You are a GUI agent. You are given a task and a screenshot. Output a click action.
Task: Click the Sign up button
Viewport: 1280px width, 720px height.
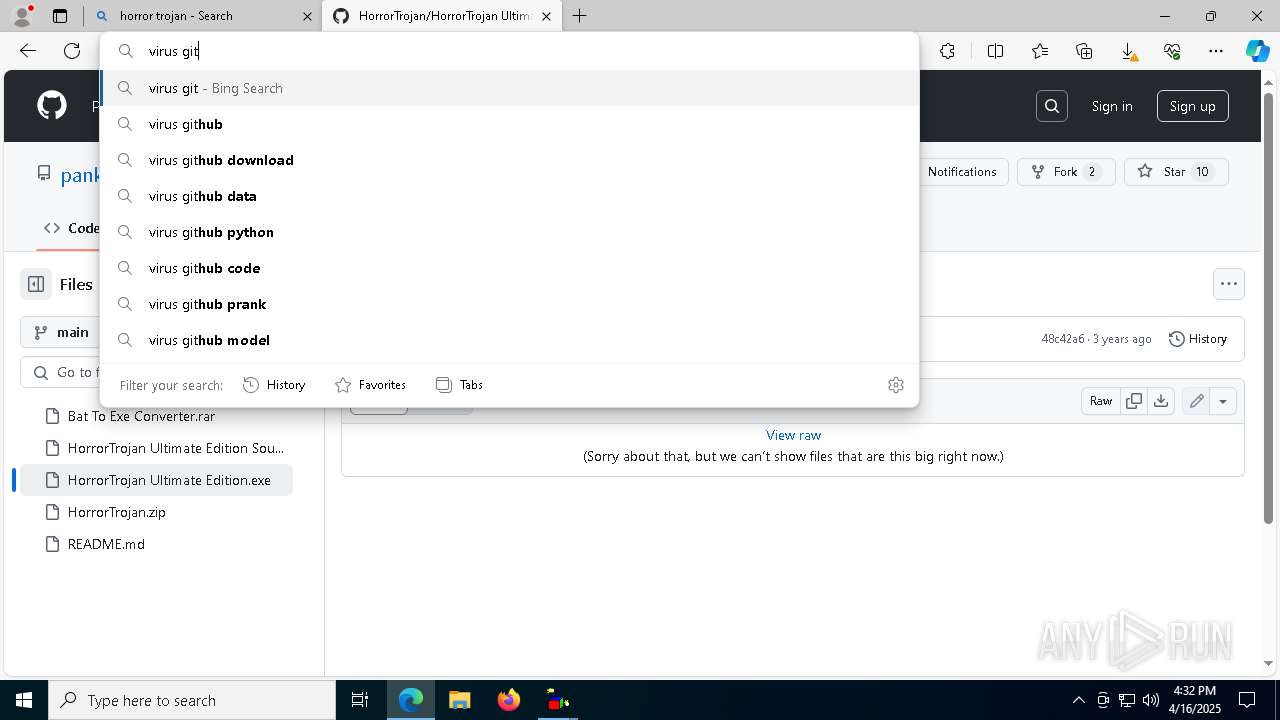click(x=1193, y=106)
